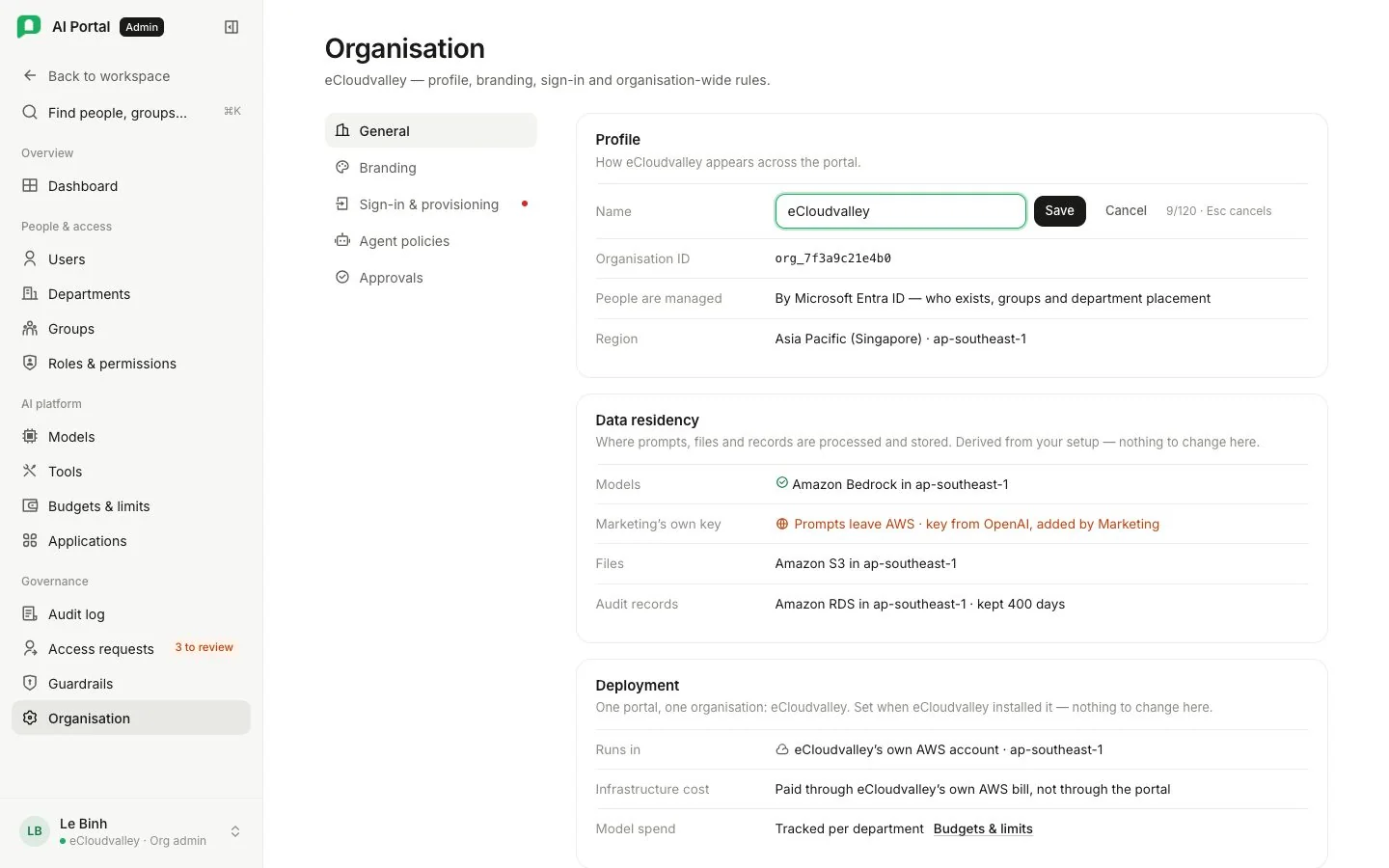Click the Groups people icon
Screen dimensions: 1389x868
30,328
